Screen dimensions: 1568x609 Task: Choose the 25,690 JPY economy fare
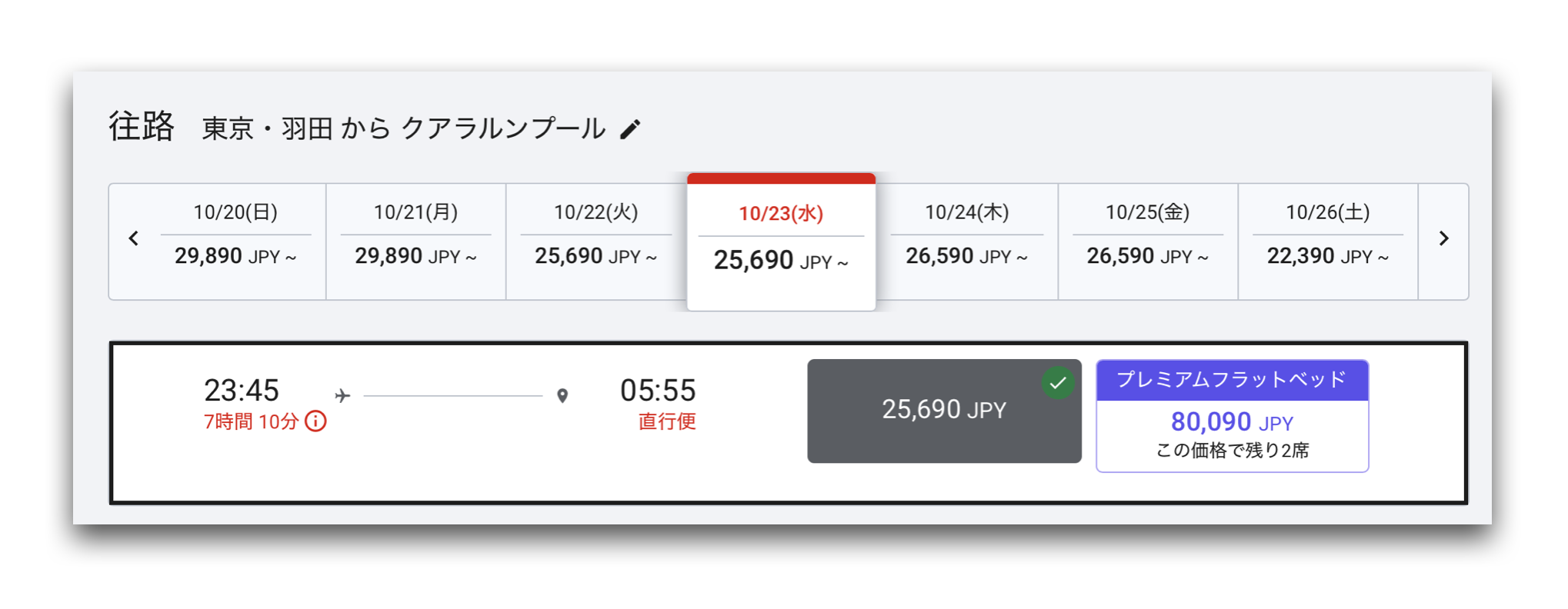tap(944, 411)
